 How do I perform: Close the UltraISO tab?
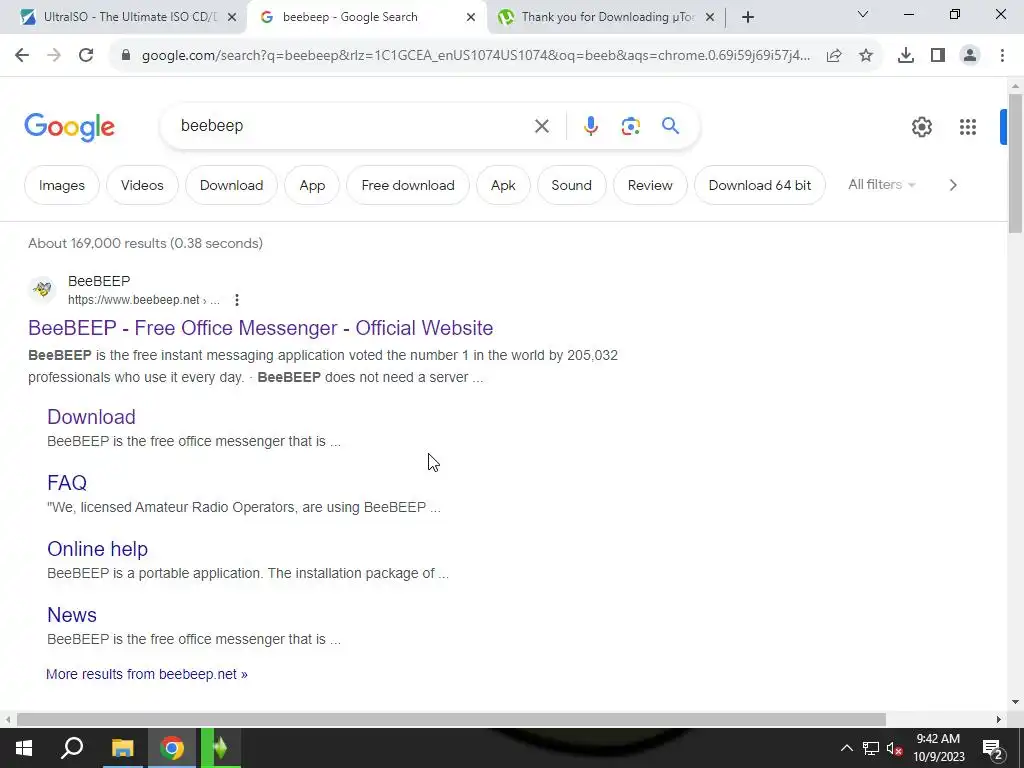point(232,18)
